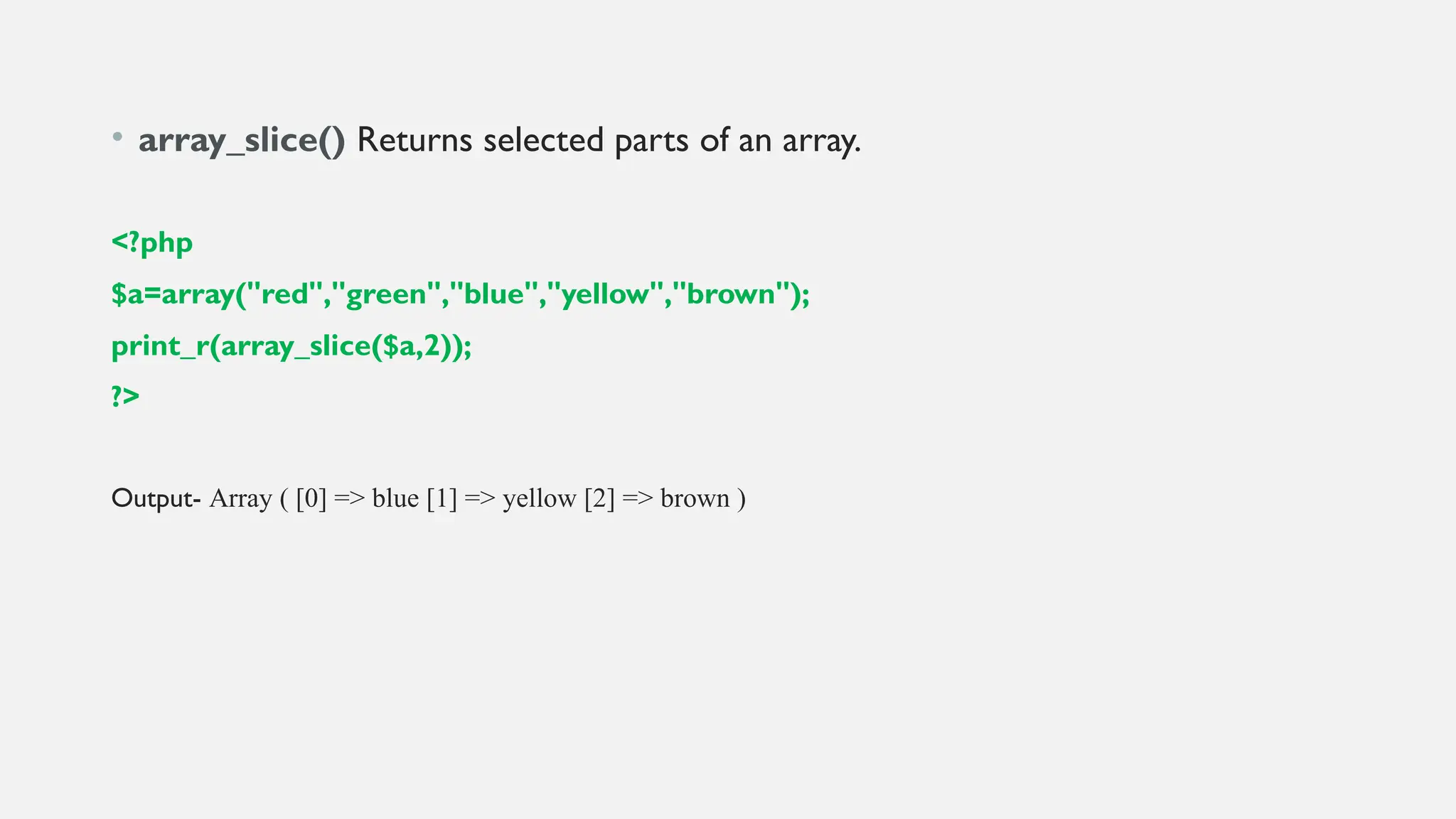Click the output value "brown" after [2]
The height and width of the screenshot is (819, 1456).
695,498
